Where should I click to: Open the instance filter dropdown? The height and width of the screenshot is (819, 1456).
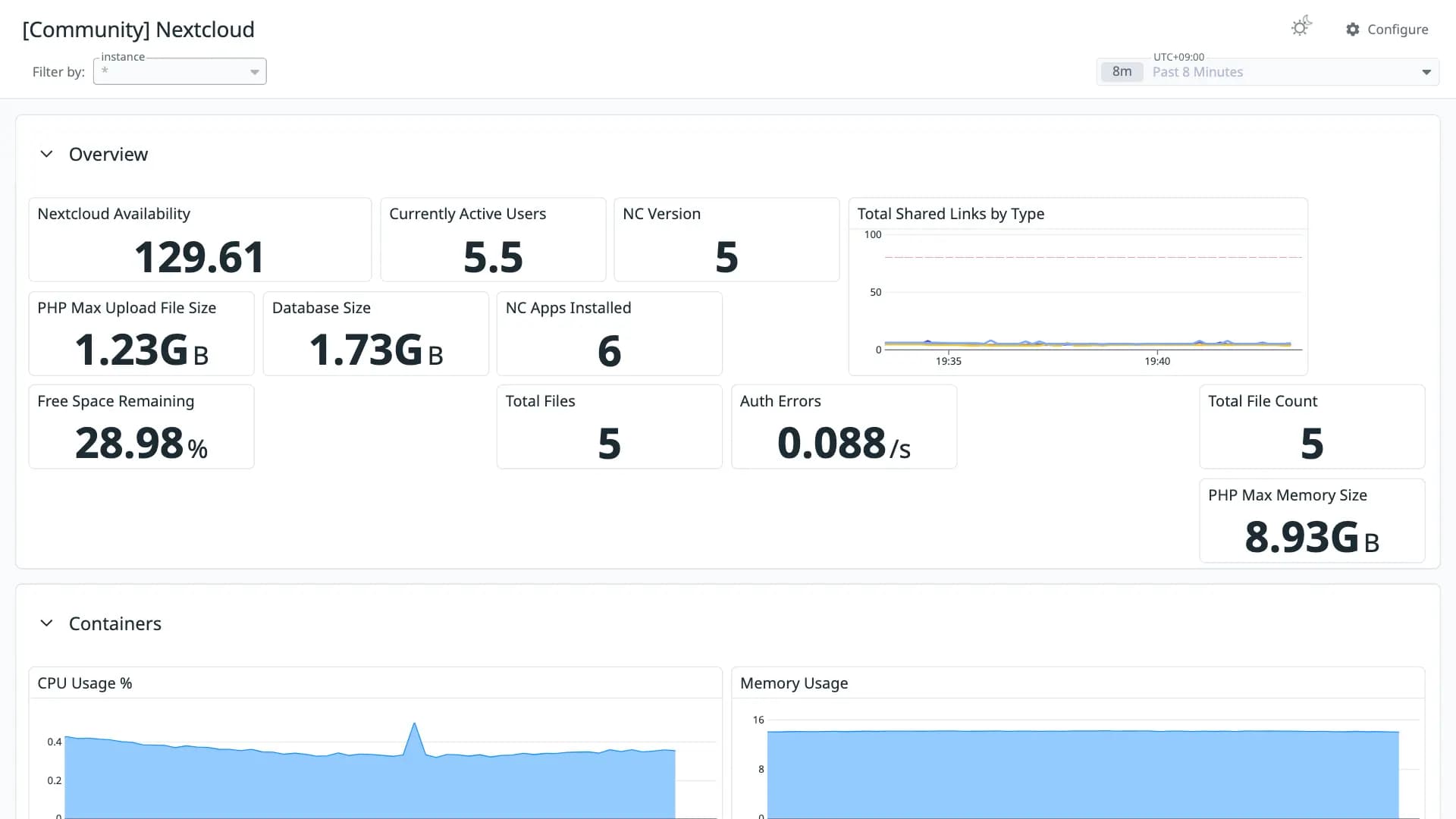click(180, 71)
